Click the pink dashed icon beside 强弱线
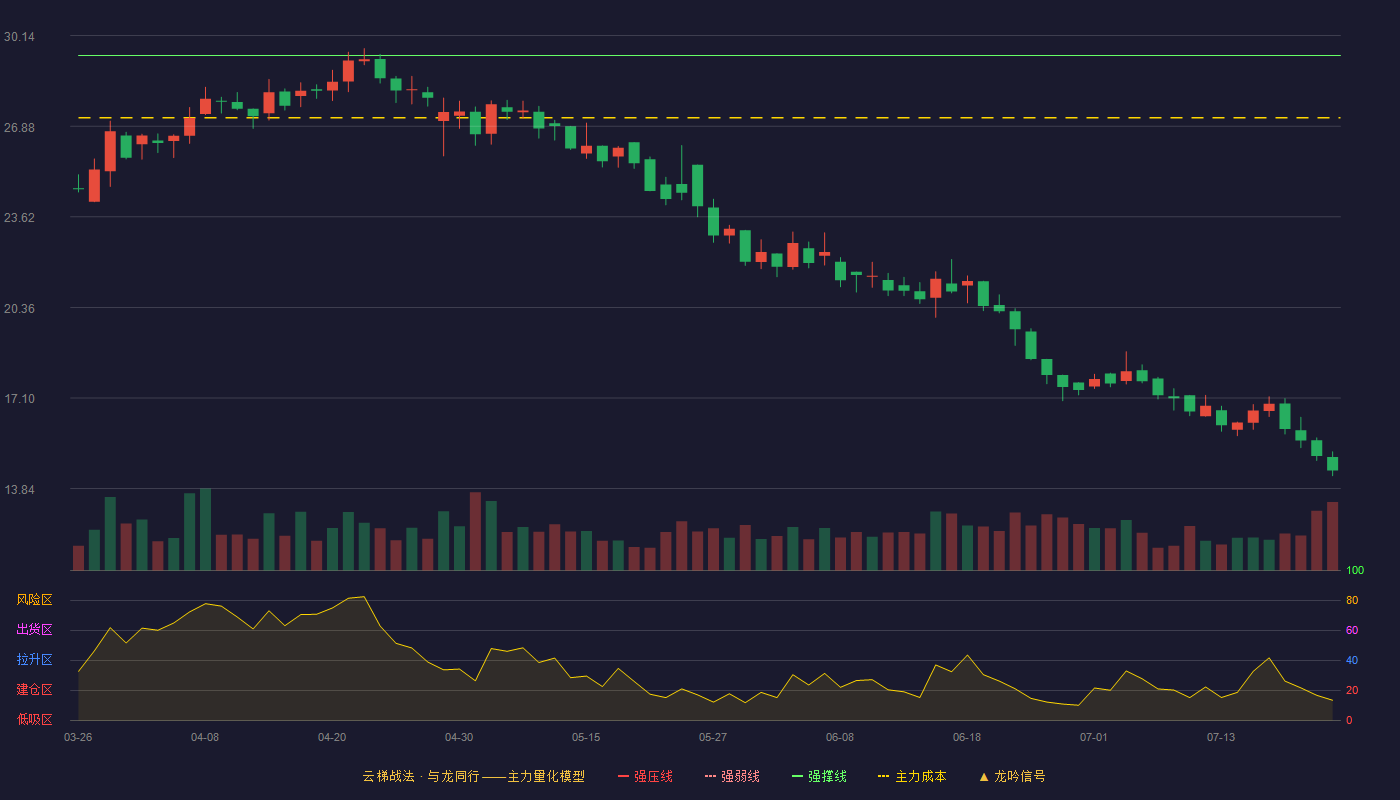The height and width of the screenshot is (800, 1400). (x=710, y=776)
